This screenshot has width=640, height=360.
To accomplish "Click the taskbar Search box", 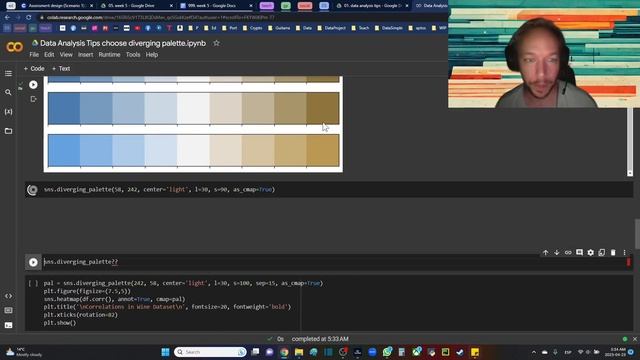I will coord(210,352).
